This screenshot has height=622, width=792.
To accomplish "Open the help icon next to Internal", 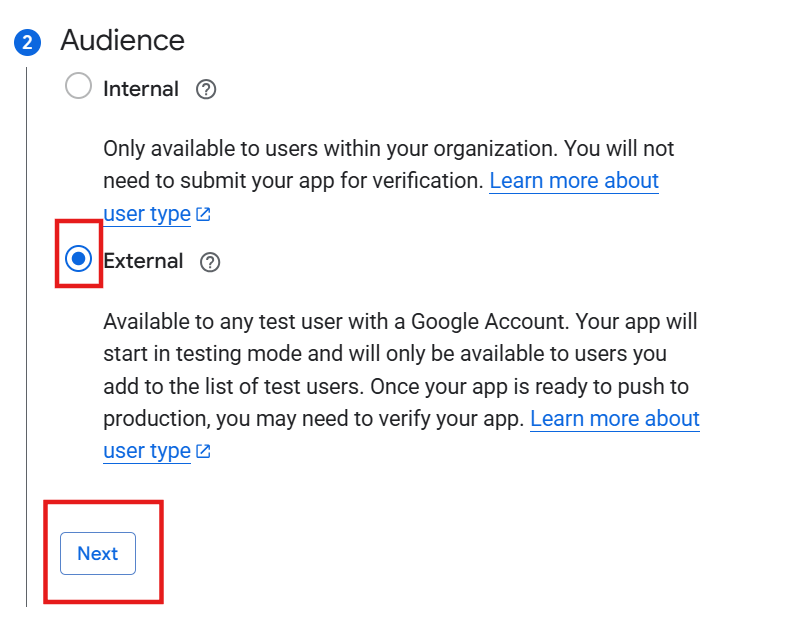I will pyautogui.click(x=206, y=90).
